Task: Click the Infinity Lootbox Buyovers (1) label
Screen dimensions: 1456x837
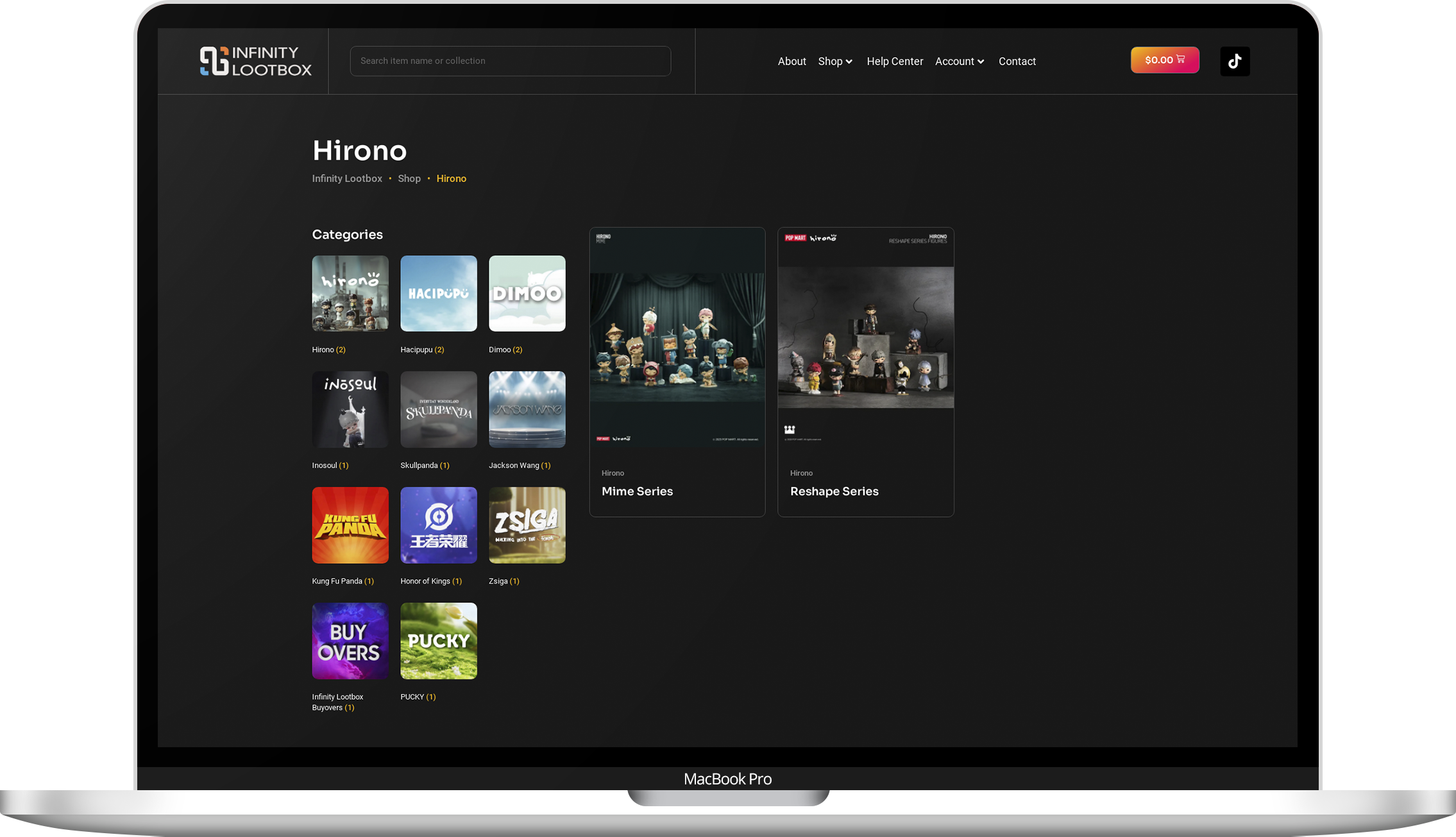Action: pos(338,702)
